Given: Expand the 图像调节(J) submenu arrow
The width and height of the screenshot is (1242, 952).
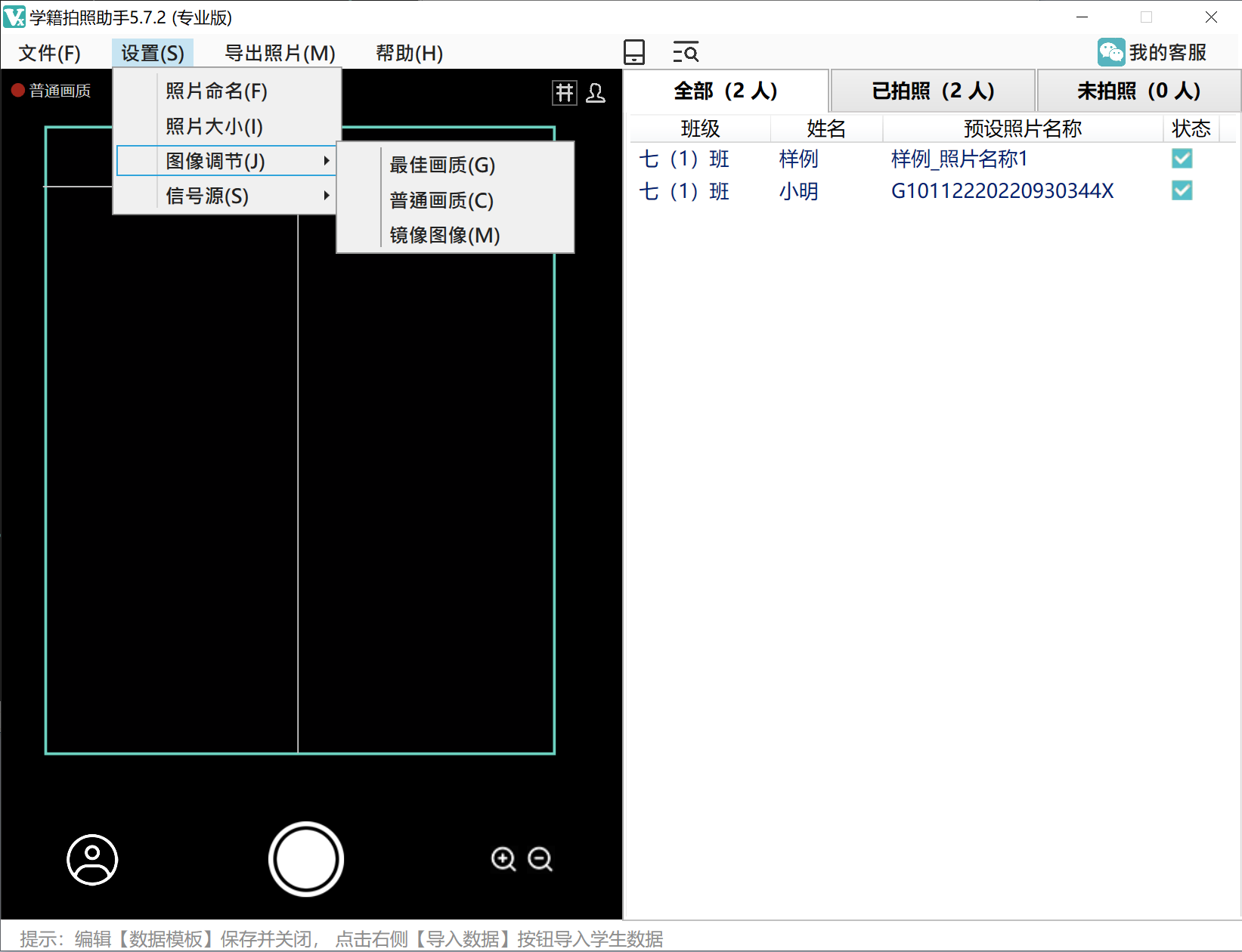Looking at the screenshot, I should pyautogui.click(x=326, y=160).
